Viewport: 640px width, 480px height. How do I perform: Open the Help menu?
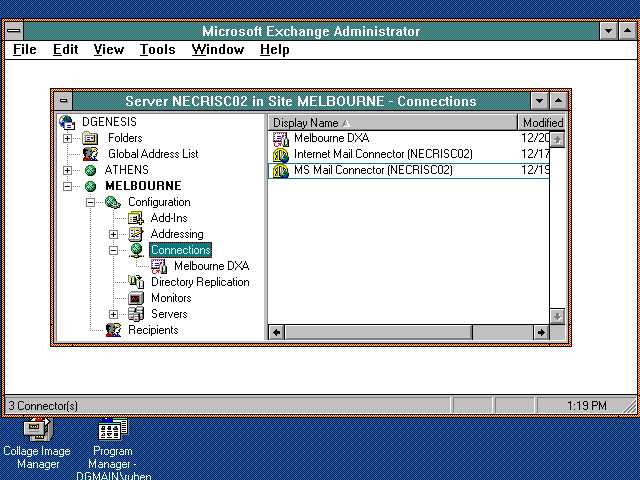[x=275, y=49]
